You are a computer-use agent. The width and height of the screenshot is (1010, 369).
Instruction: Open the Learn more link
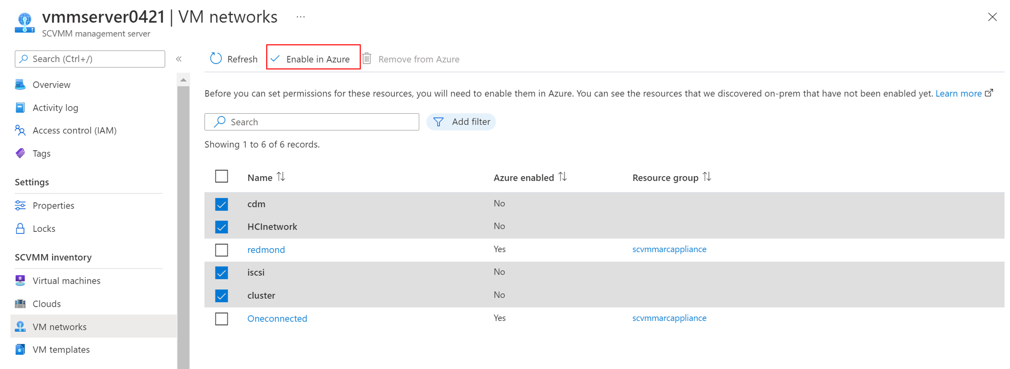(x=958, y=93)
